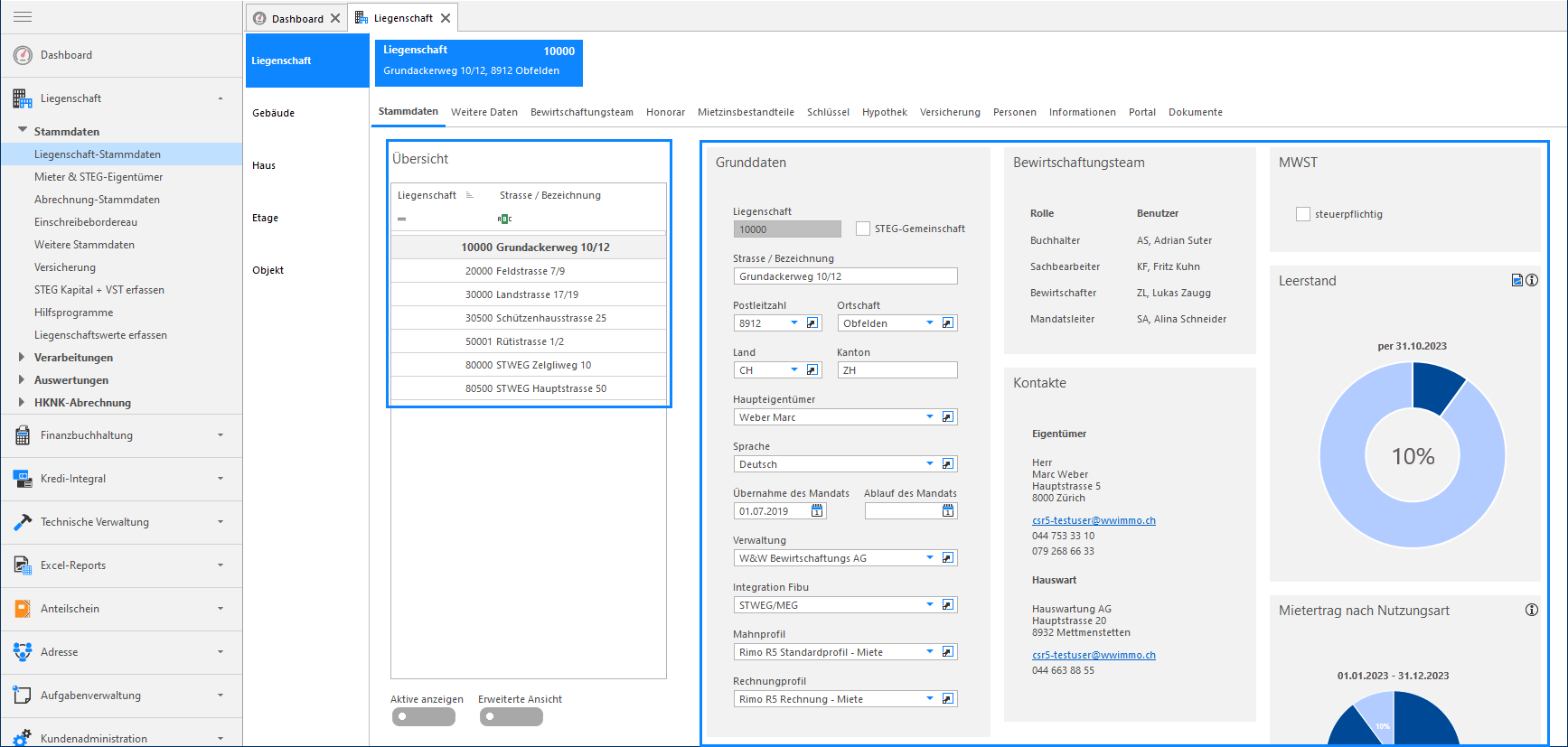Click the Excel-Reports sidebar icon

pos(23,565)
